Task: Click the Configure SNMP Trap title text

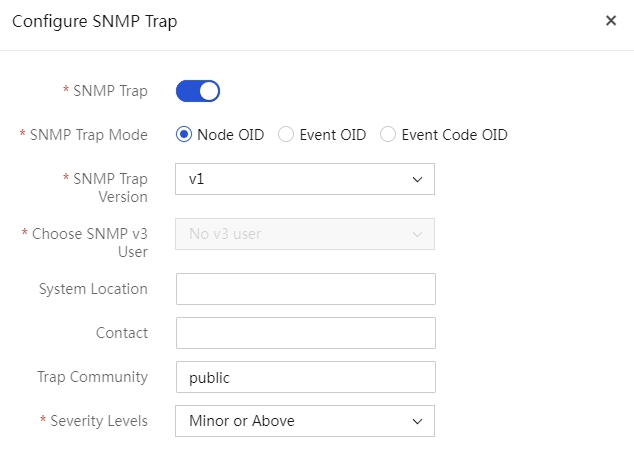Action: [95, 21]
